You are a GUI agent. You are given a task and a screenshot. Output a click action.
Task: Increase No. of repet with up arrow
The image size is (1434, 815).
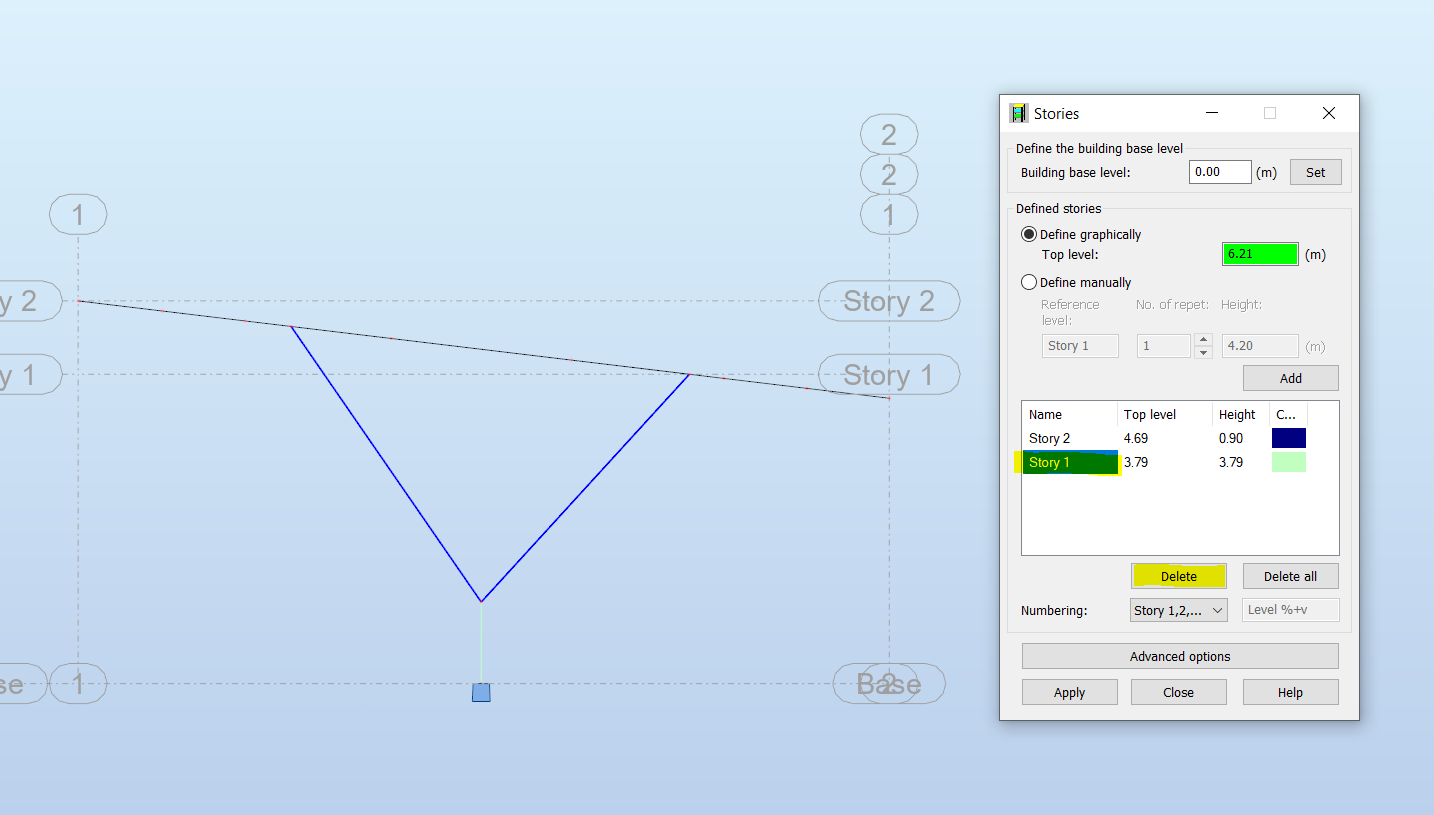pos(1203,340)
